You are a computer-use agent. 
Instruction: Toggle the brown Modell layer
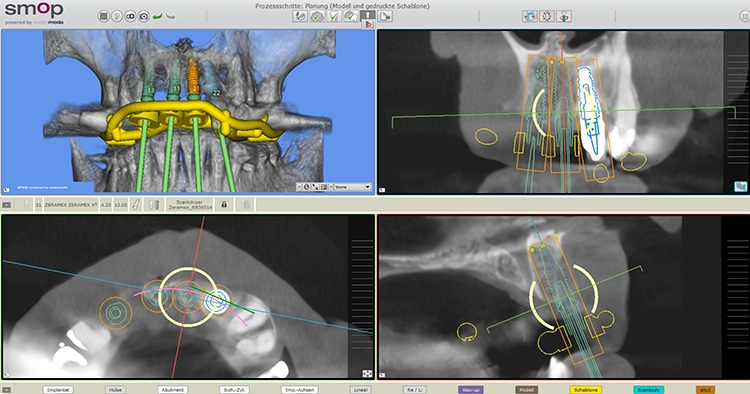527,390
